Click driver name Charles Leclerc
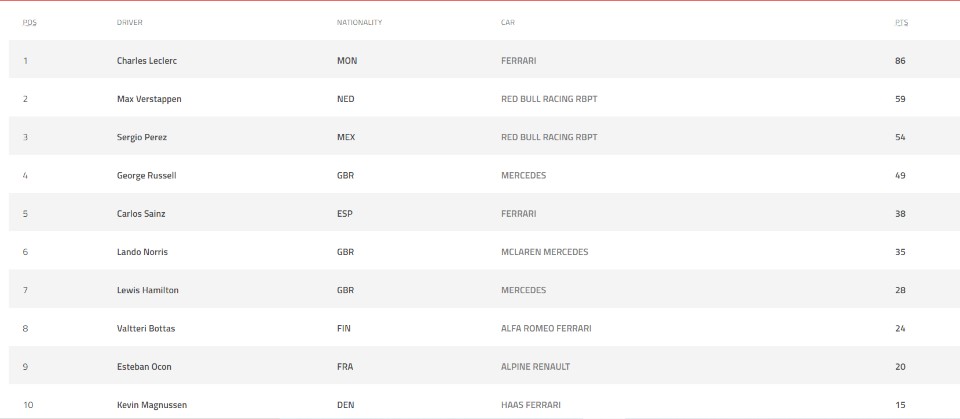 click(x=147, y=61)
